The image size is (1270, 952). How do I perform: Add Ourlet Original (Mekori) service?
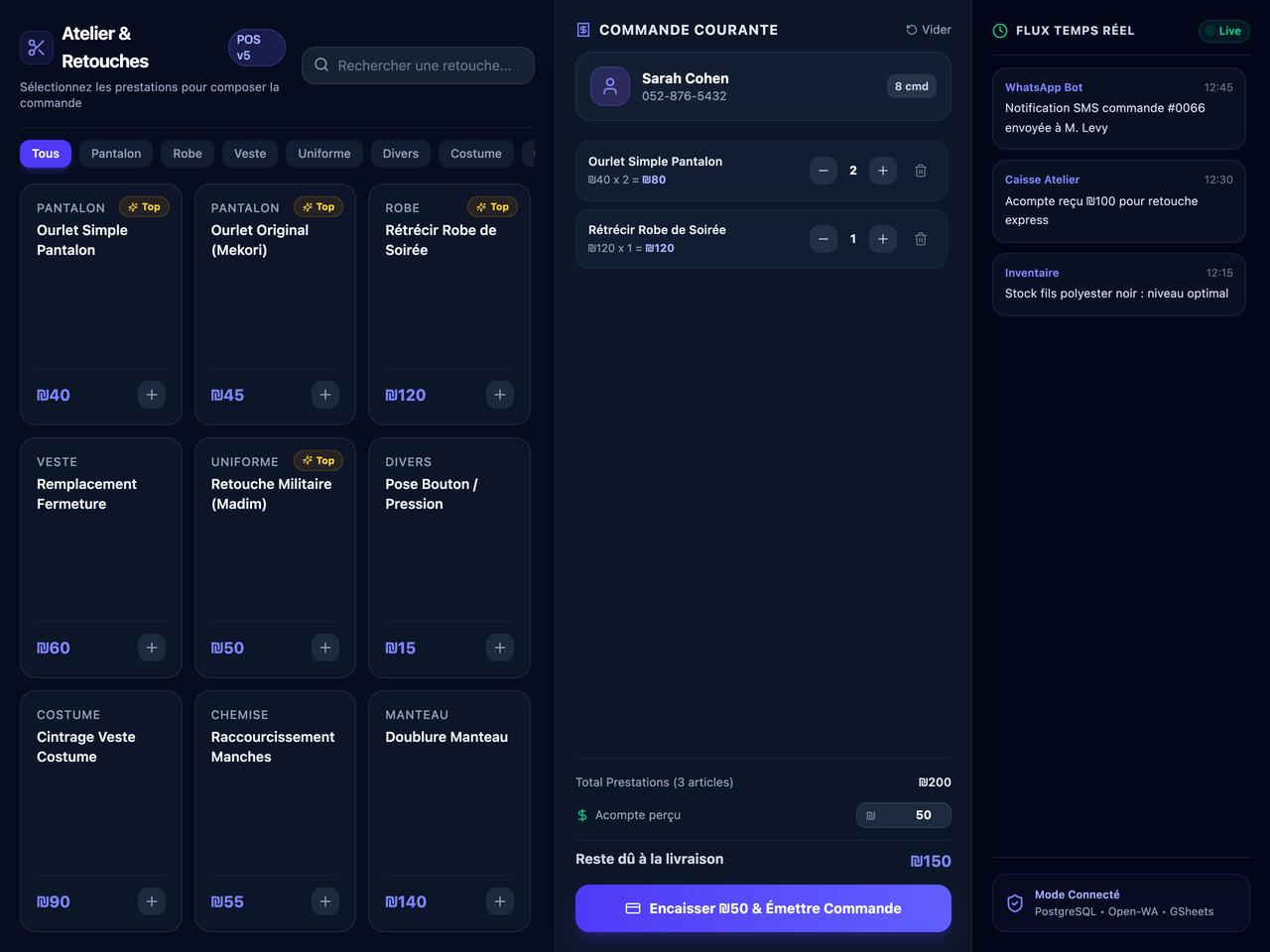(325, 395)
